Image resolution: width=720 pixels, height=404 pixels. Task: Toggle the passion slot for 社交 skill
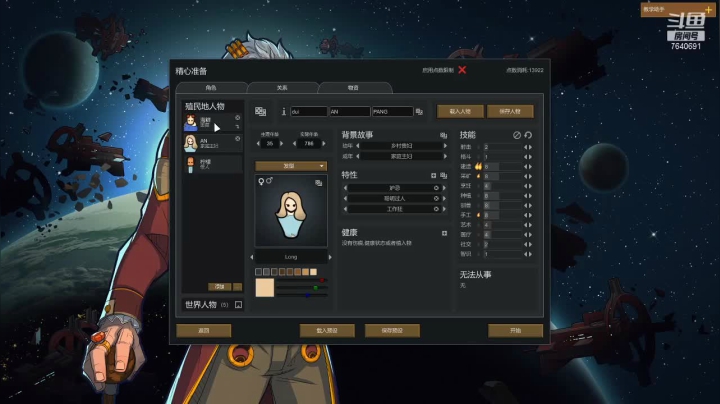pyautogui.click(x=478, y=244)
